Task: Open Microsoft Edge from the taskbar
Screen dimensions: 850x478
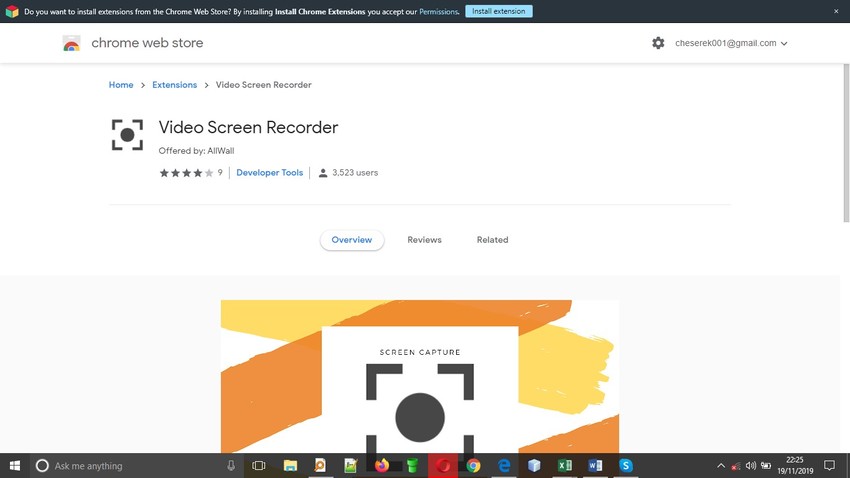Action: coord(504,466)
